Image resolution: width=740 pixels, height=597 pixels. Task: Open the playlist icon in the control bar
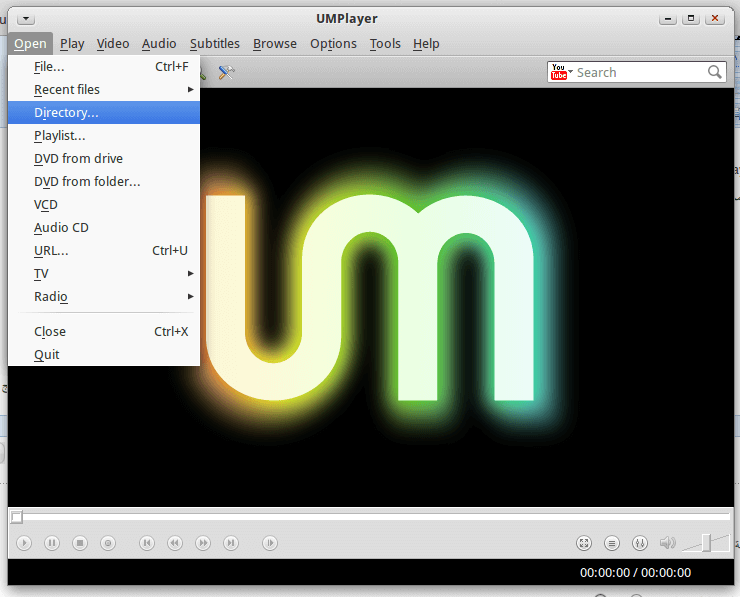612,543
